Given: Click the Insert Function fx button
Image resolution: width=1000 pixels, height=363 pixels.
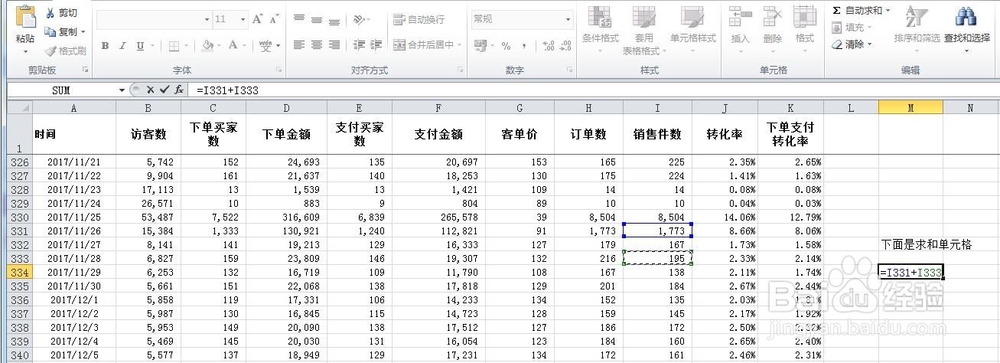Looking at the screenshot, I should pyautogui.click(x=180, y=90).
